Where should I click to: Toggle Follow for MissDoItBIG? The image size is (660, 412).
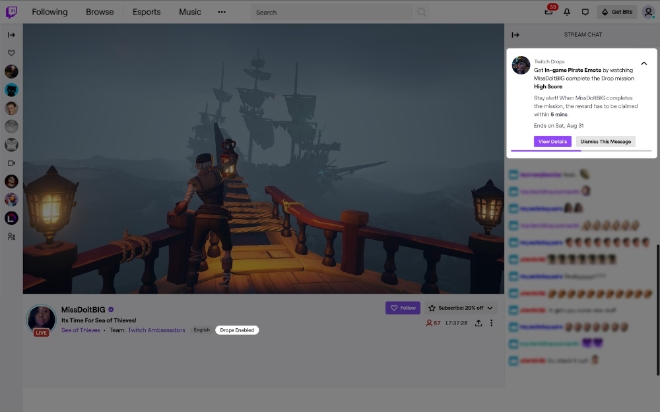click(x=403, y=308)
